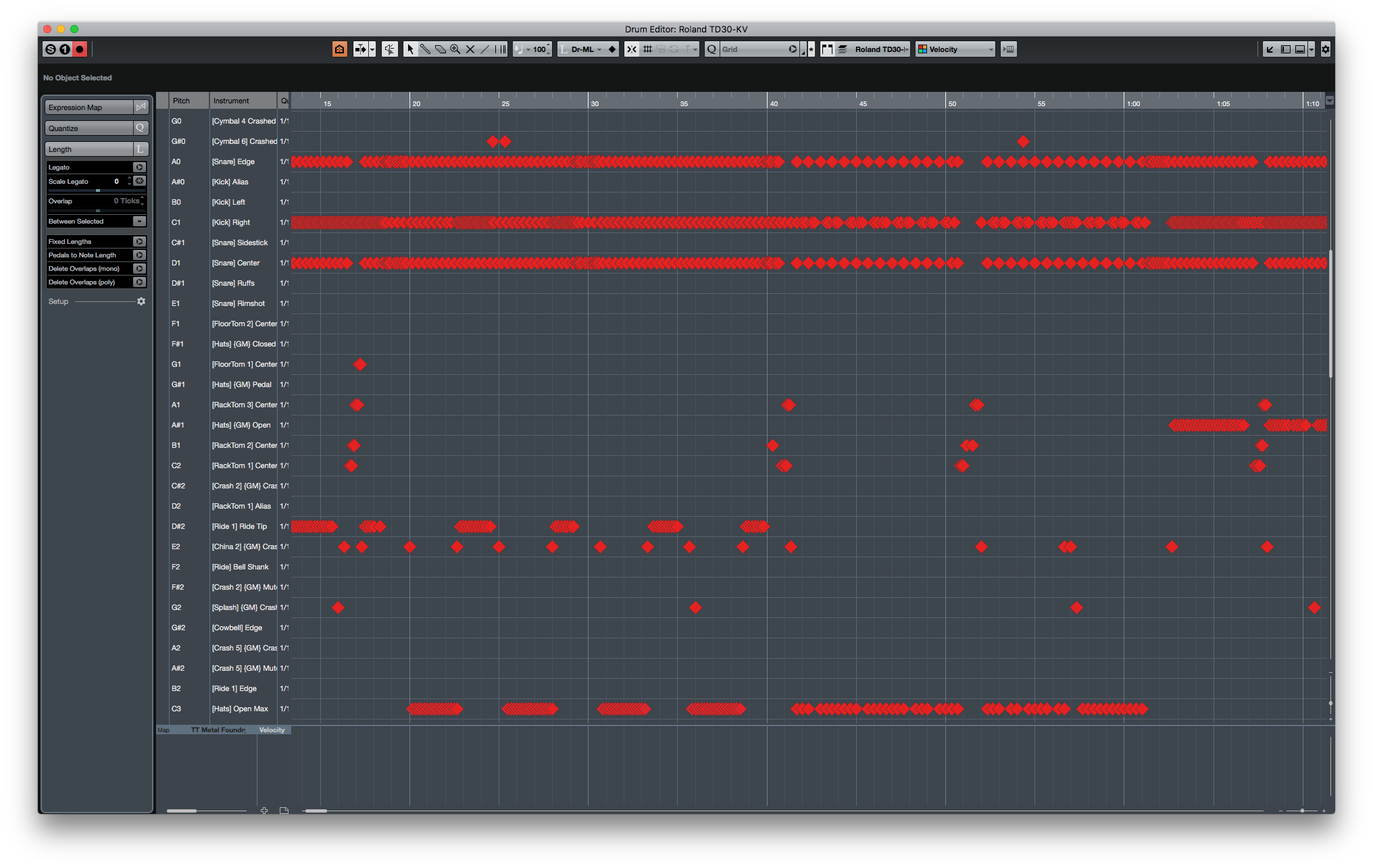Run Delete Overlaps (poly)
The image size is (1373, 868).
pyautogui.click(x=139, y=282)
